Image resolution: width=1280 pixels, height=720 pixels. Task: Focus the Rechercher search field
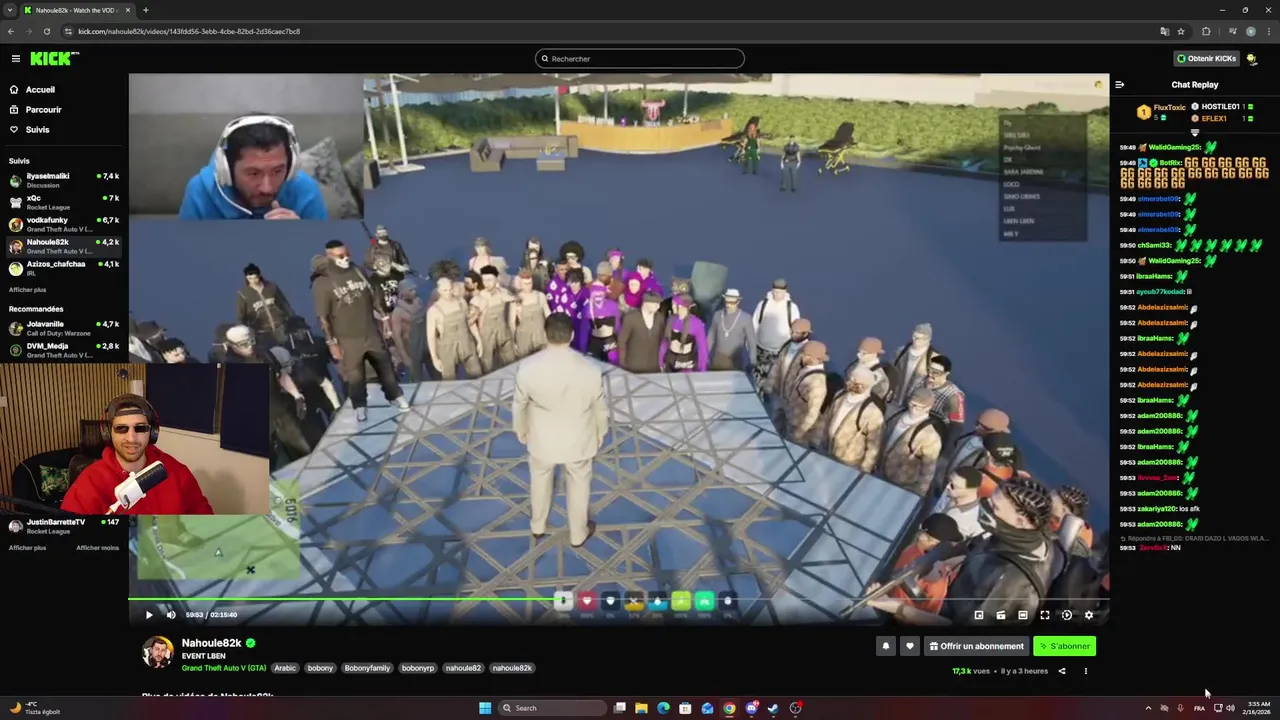pos(640,59)
